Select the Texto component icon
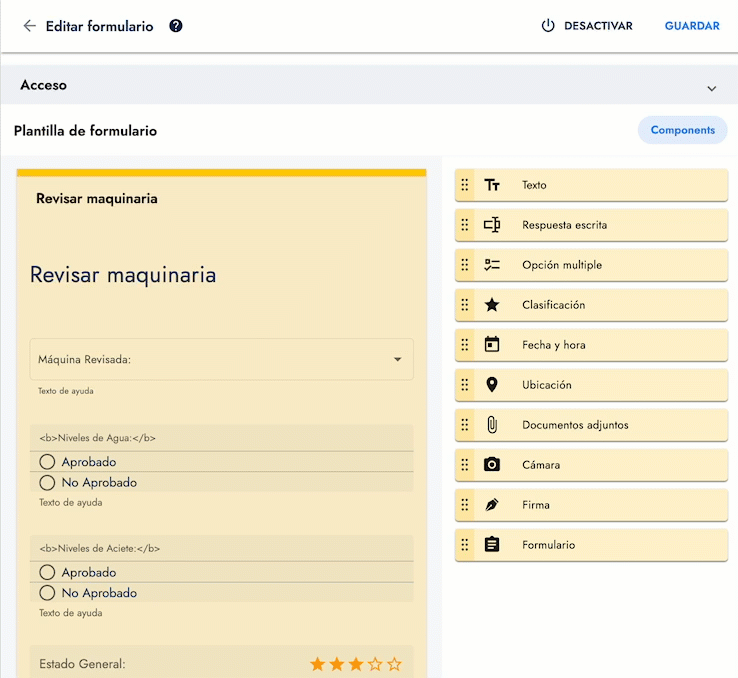Screen dimensions: 738x678 click(492, 185)
